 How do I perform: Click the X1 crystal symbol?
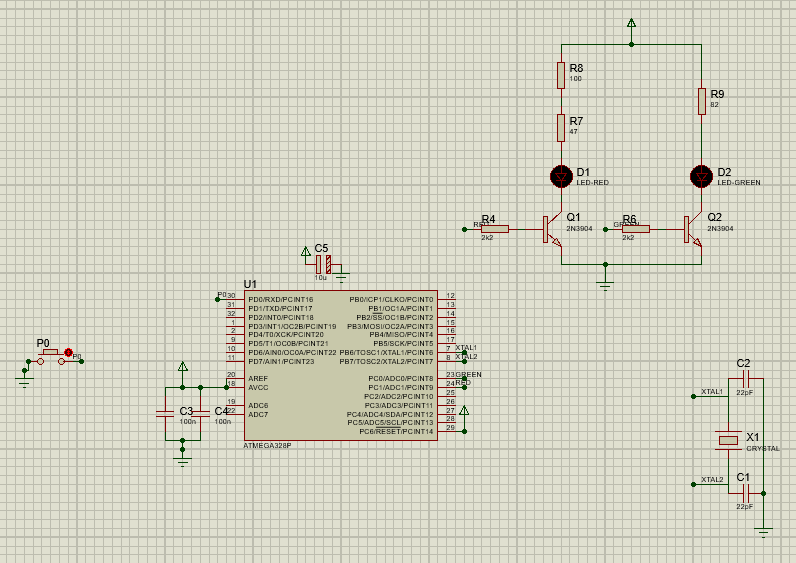(728, 440)
